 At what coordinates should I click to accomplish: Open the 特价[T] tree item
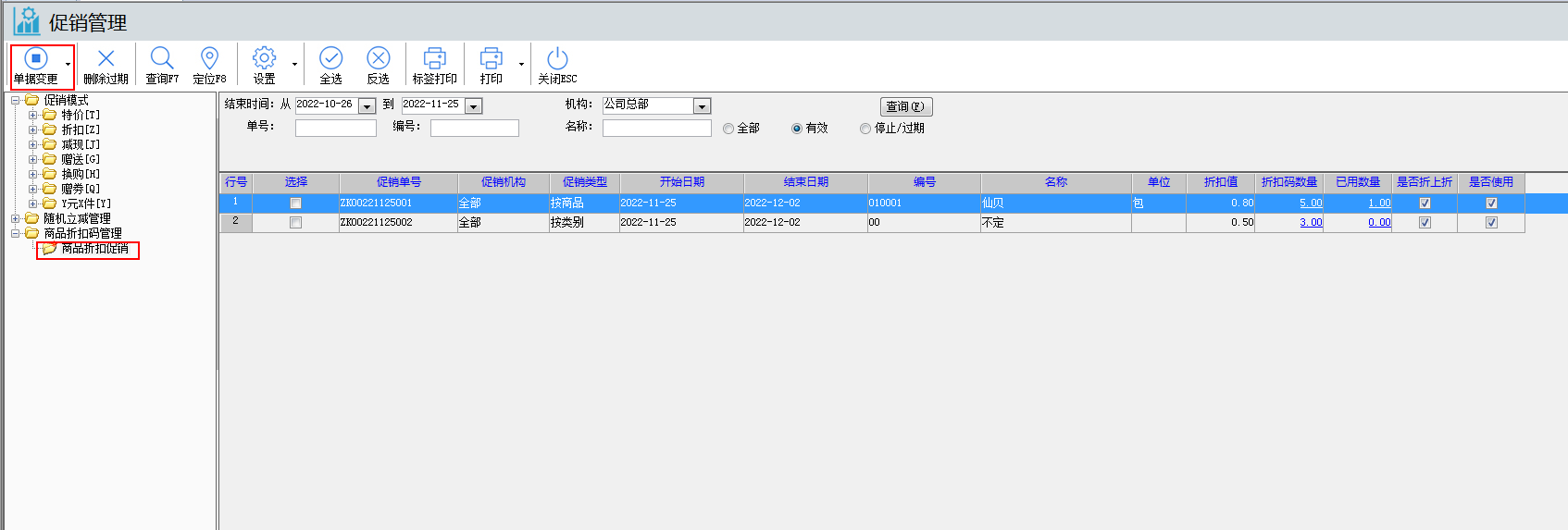click(x=80, y=115)
